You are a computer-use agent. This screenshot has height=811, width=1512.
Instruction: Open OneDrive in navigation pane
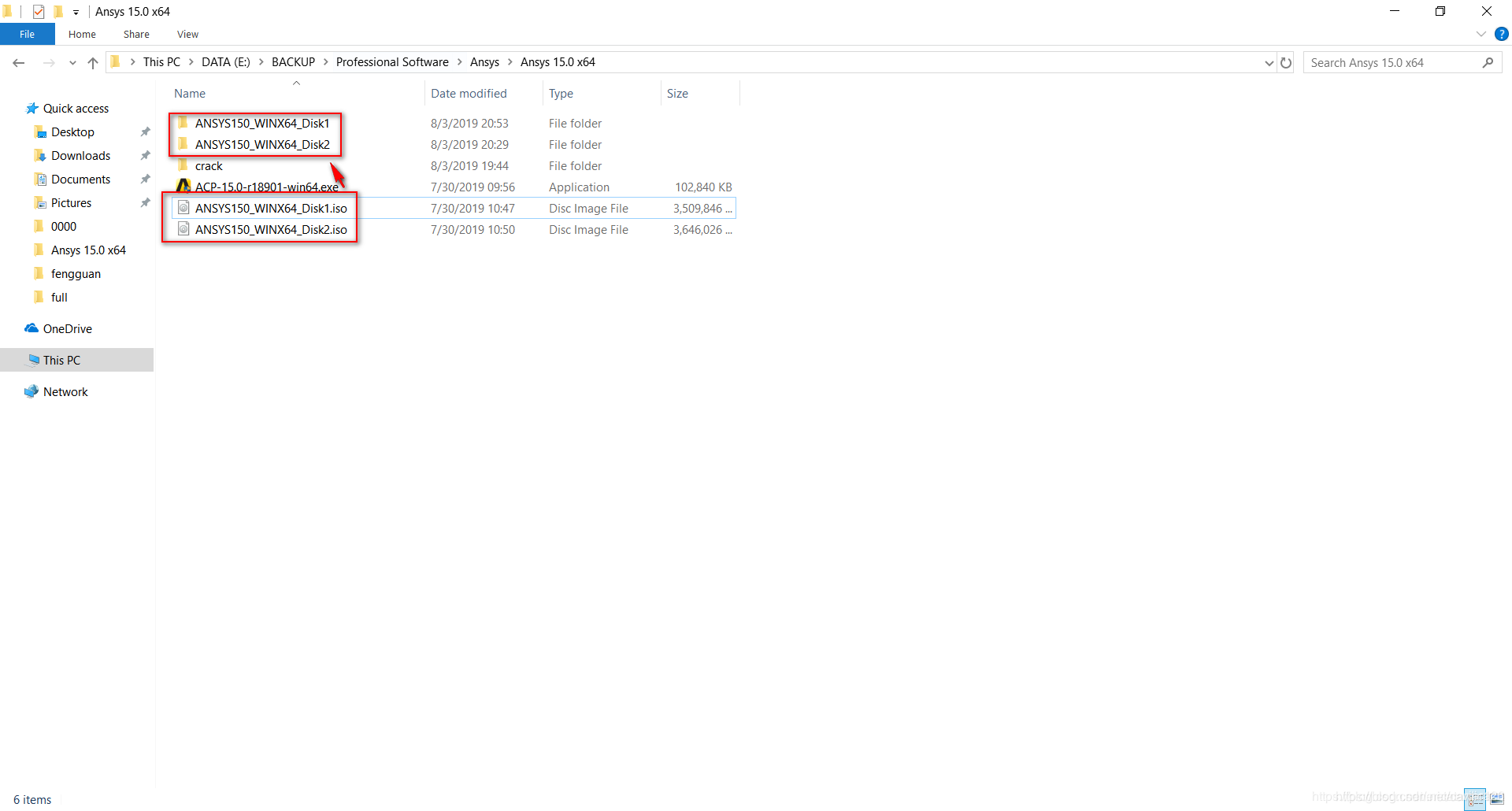(67, 328)
